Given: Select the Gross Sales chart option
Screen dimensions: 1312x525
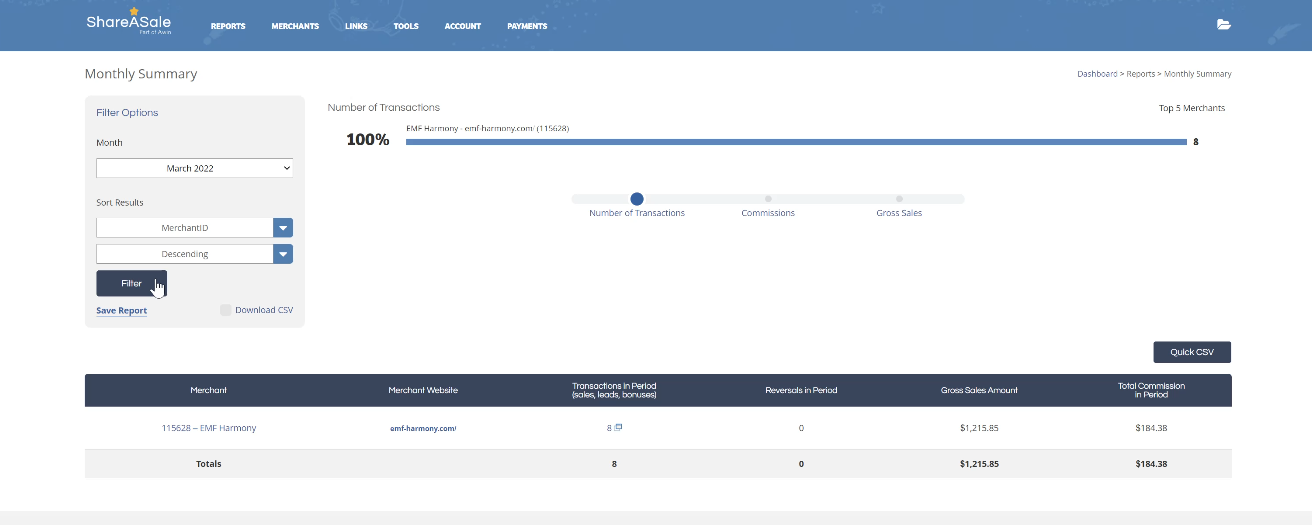Looking at the screenshot, I should pyautogui.click(x=899, y=199).
